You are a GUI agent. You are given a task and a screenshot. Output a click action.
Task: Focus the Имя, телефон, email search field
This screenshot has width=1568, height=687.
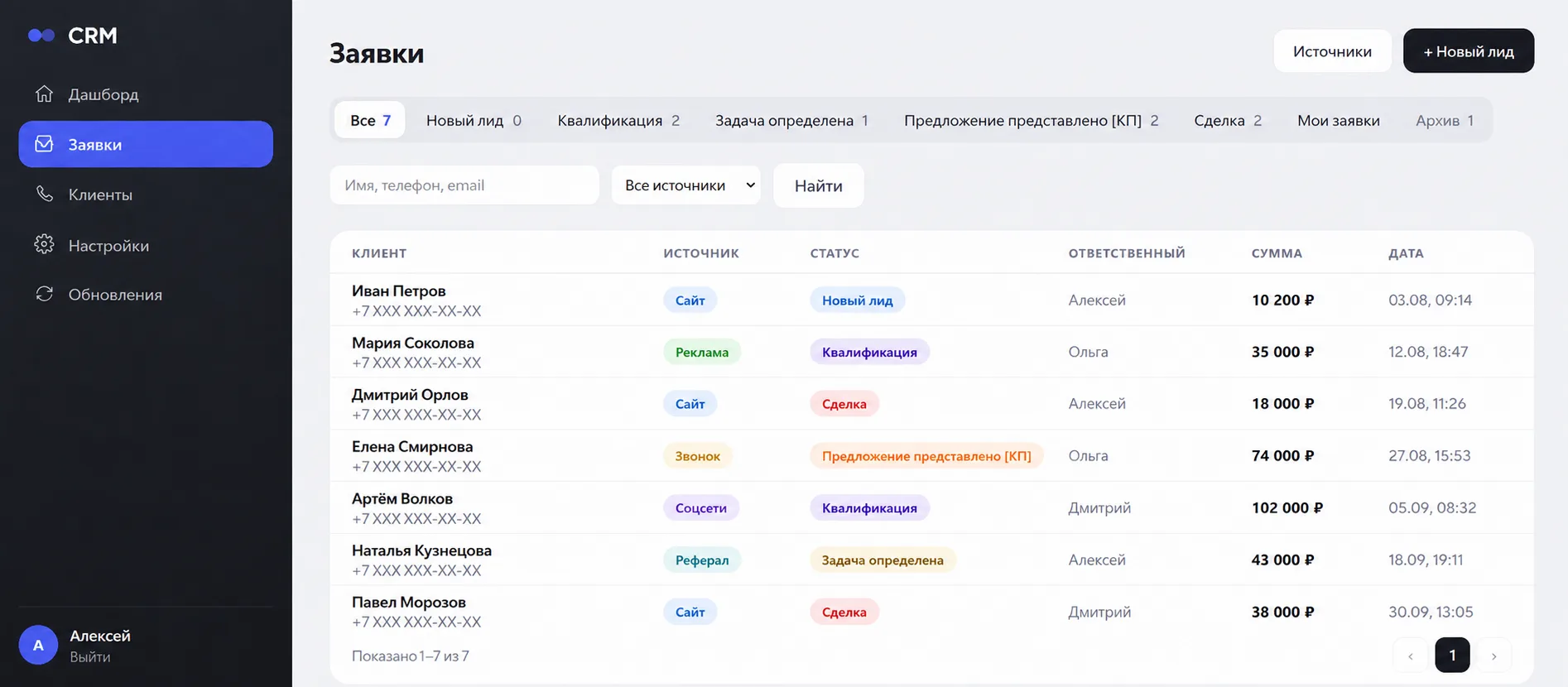click(x=464, y=185)
